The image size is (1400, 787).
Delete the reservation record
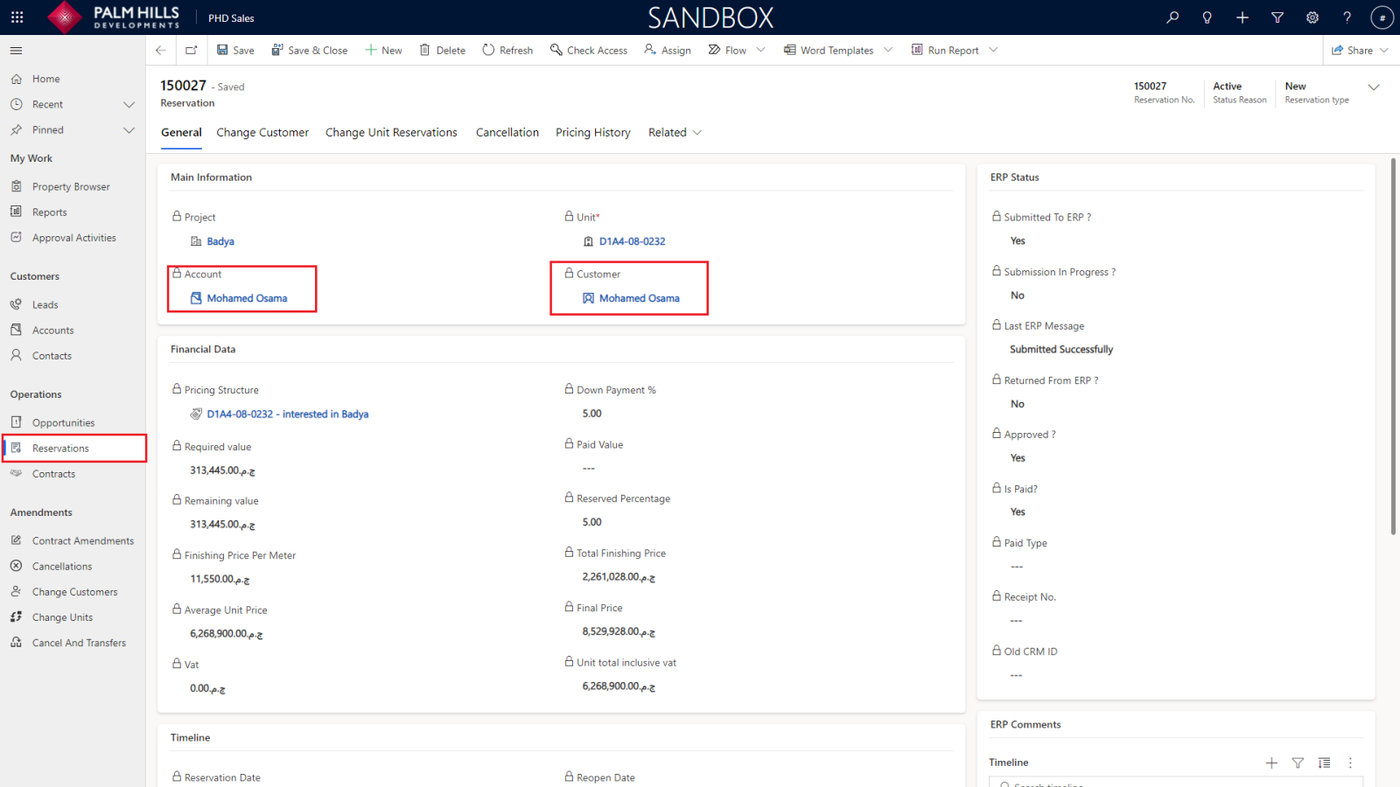pyautogui.click(x=442, y=50)
